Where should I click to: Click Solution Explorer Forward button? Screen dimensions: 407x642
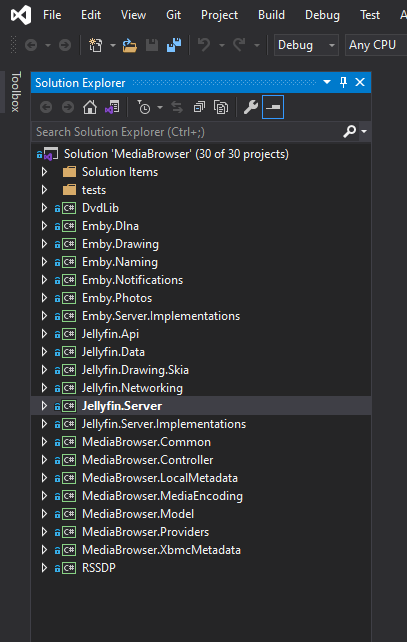[x=68, y=108]
